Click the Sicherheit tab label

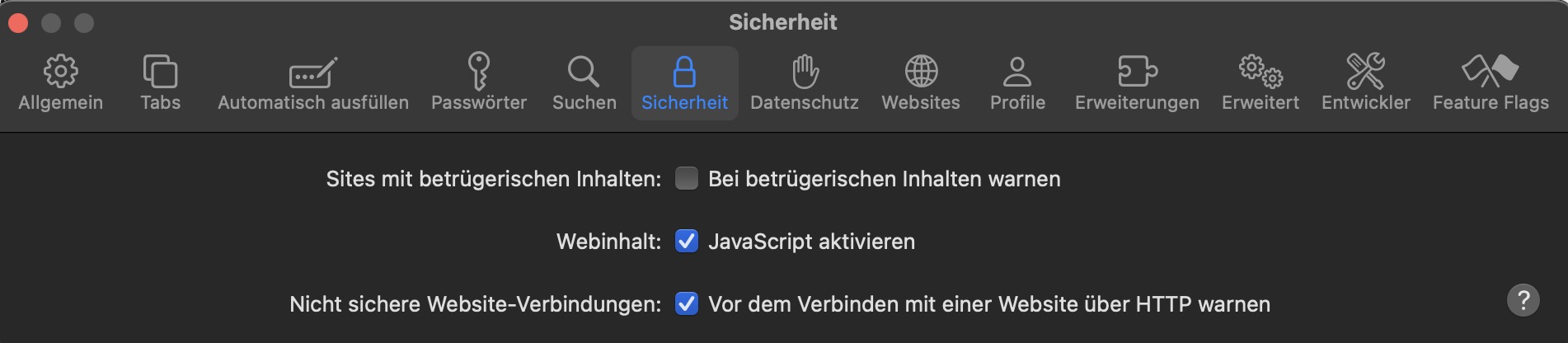684,103
